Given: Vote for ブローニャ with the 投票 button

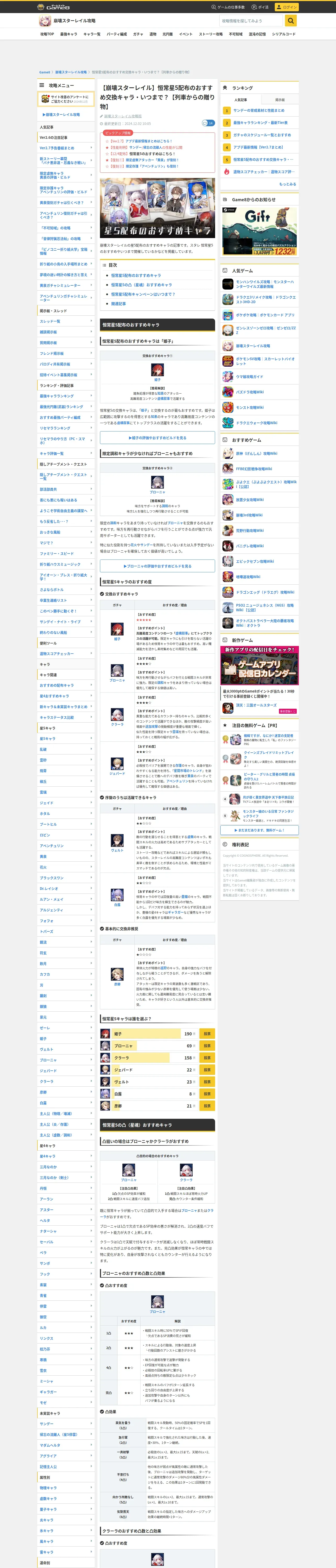Looking at the screenshot, I should [x=207, y=1046].
